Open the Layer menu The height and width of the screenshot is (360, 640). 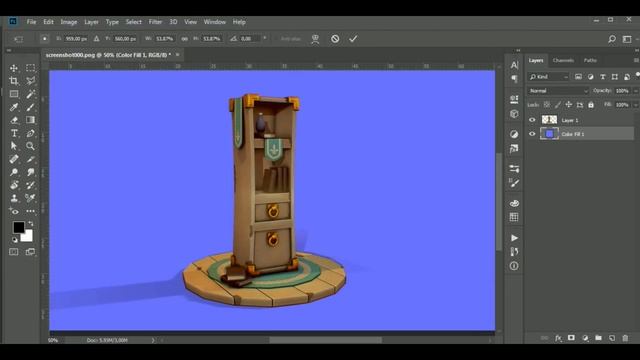tap(91, 22)
